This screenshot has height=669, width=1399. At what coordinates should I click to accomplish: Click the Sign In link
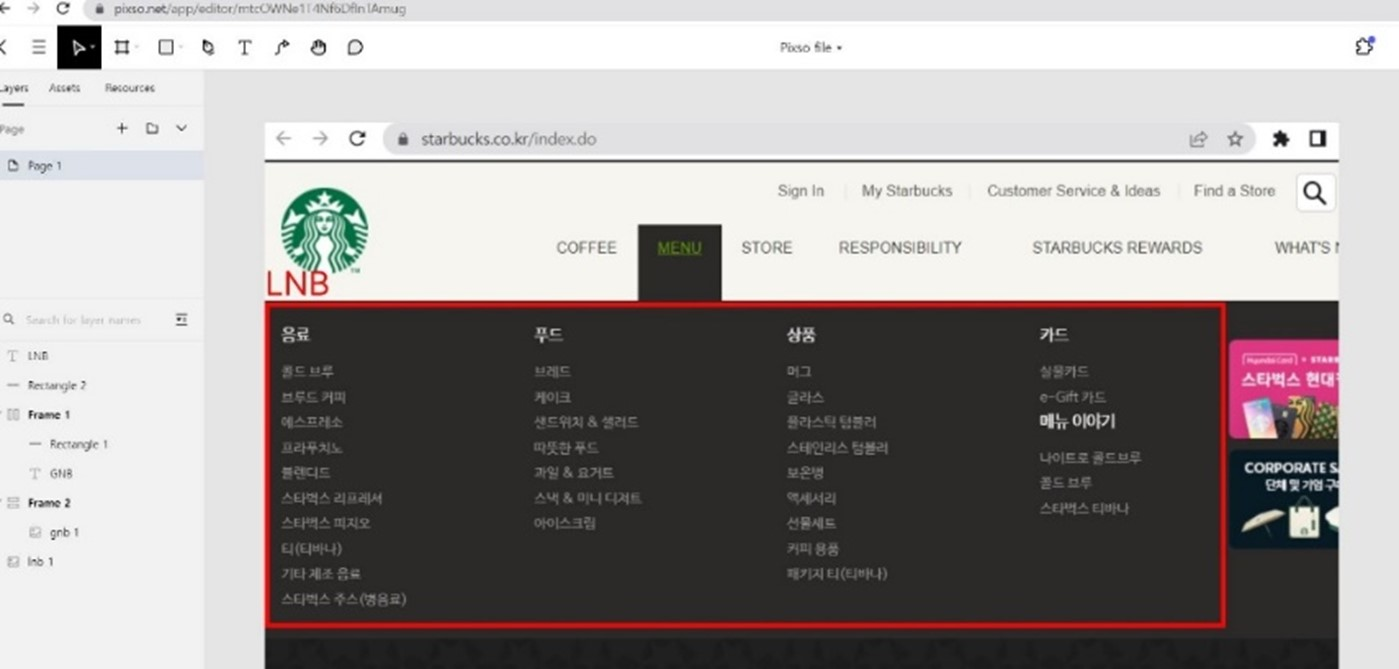point(801,191)
